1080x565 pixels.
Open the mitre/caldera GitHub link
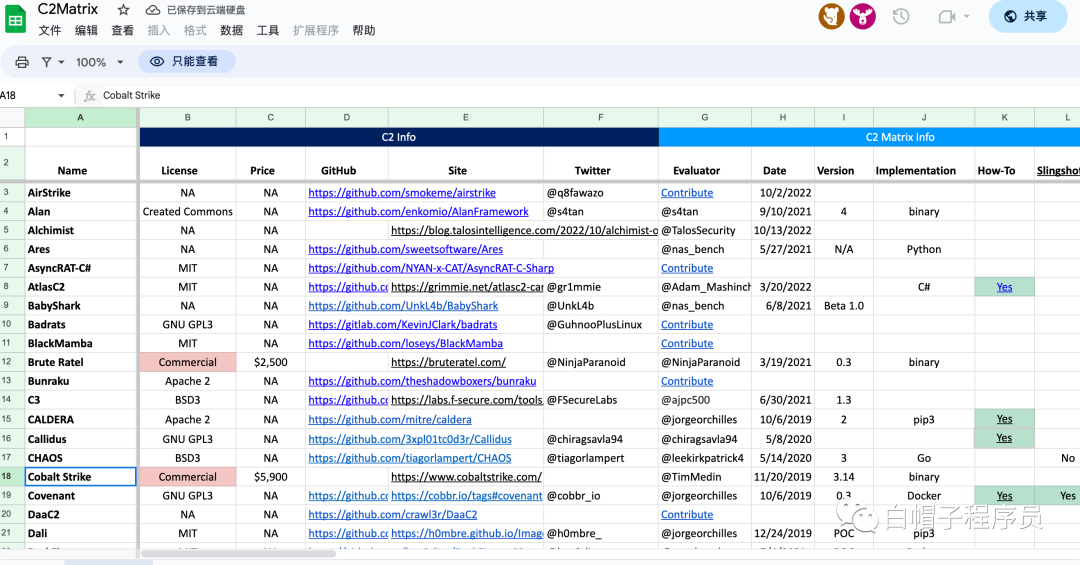pos(390,420)
